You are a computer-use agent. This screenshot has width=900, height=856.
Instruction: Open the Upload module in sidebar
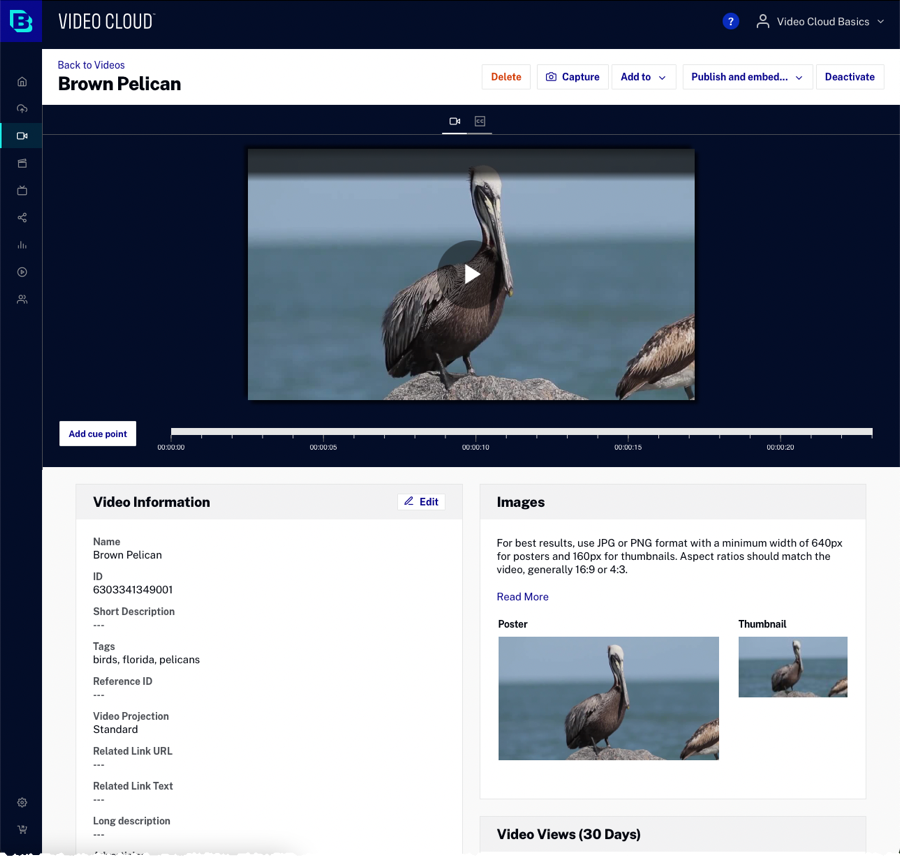(22, 109)
